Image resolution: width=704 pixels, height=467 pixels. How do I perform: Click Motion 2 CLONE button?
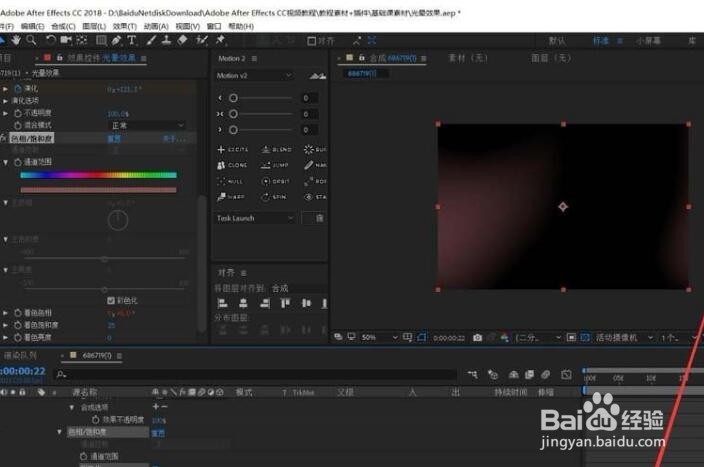coord(232,165)
